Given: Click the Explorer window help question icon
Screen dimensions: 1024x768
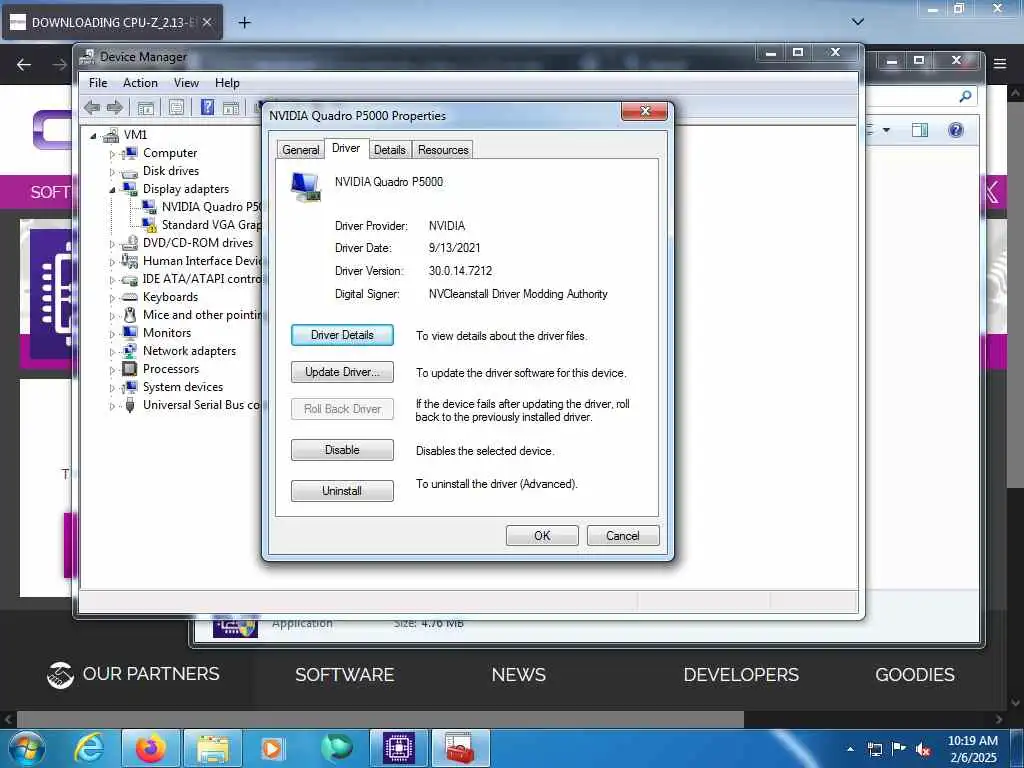Looking at the screenshot, I should (955, 130).
